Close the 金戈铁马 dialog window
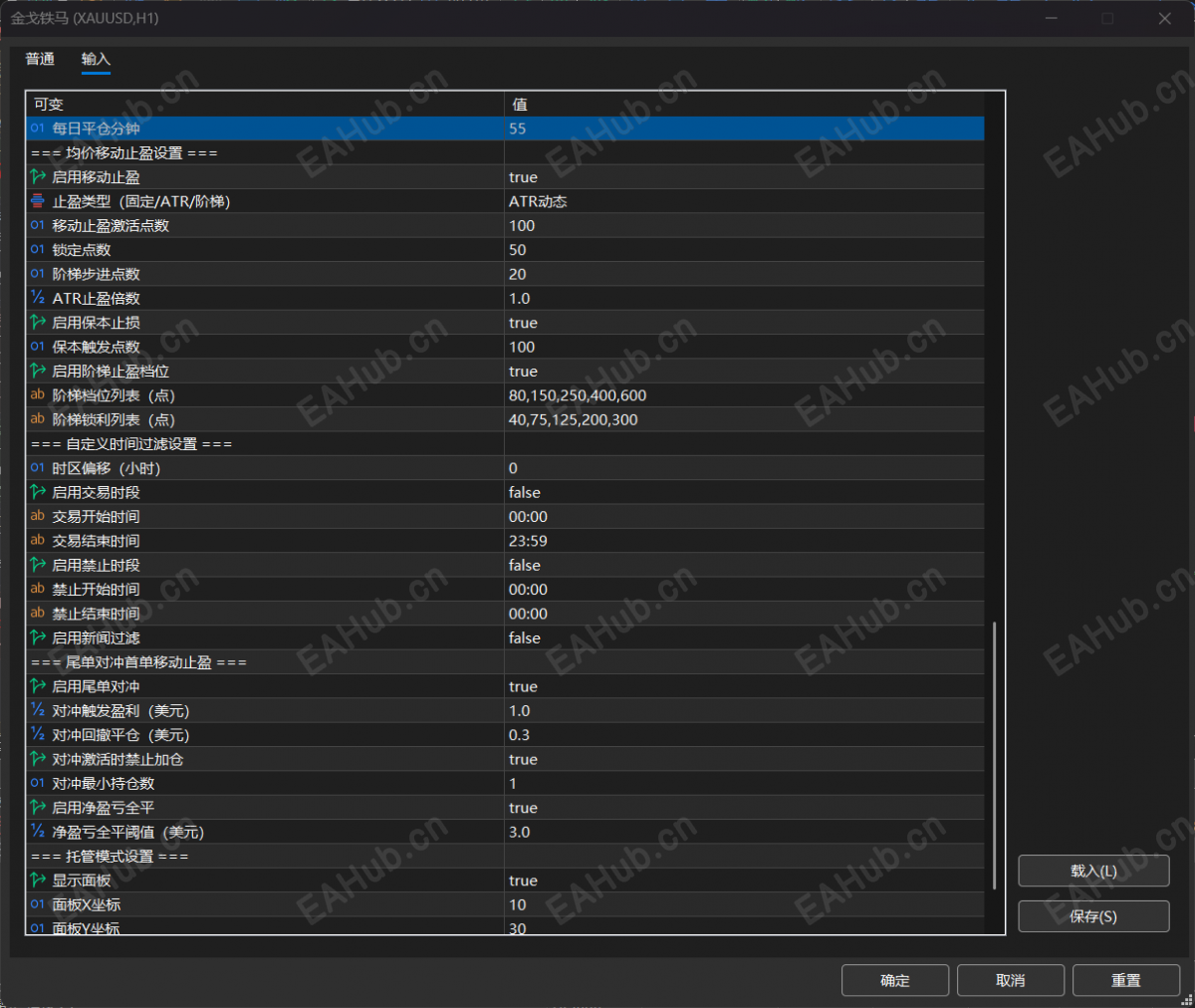 coord(1165,18)
